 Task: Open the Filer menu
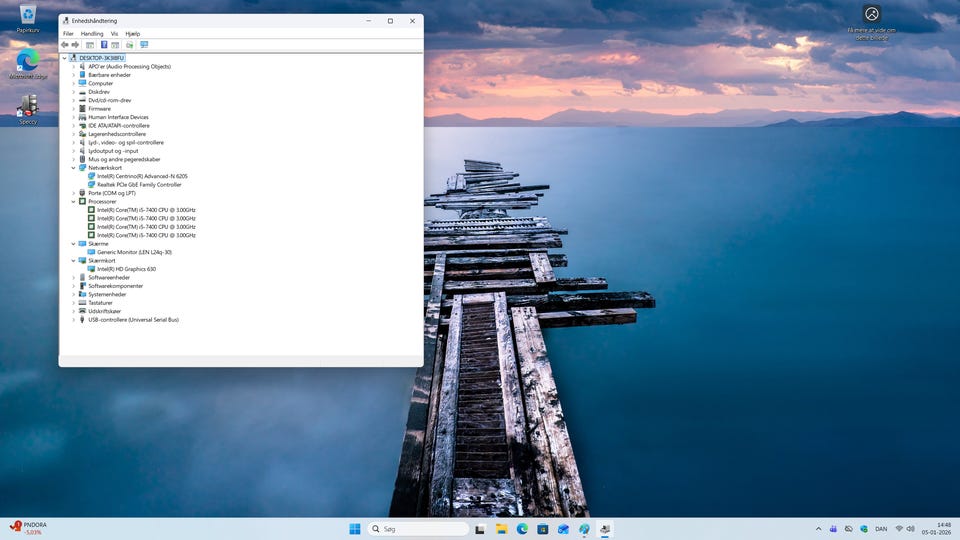[x=68, y=34]
